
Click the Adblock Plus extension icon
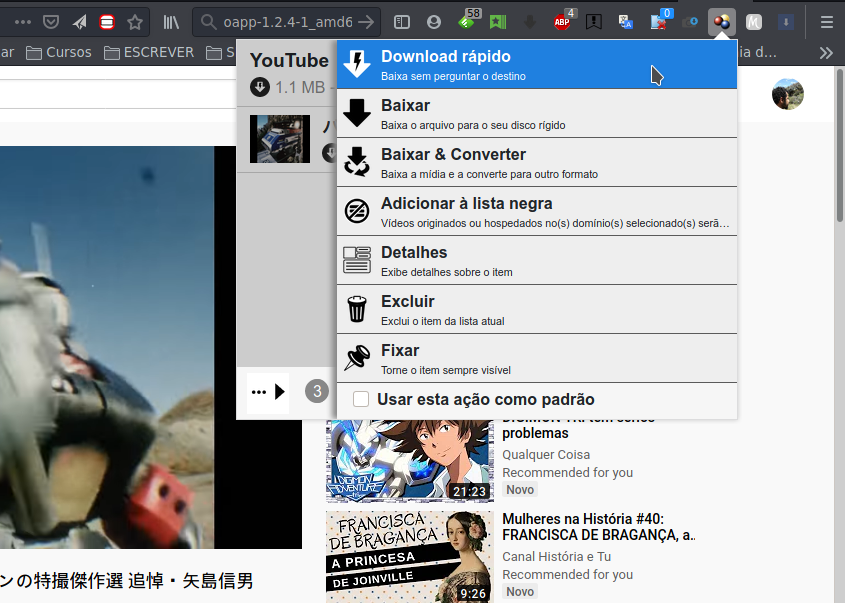(x=560, y=20)
